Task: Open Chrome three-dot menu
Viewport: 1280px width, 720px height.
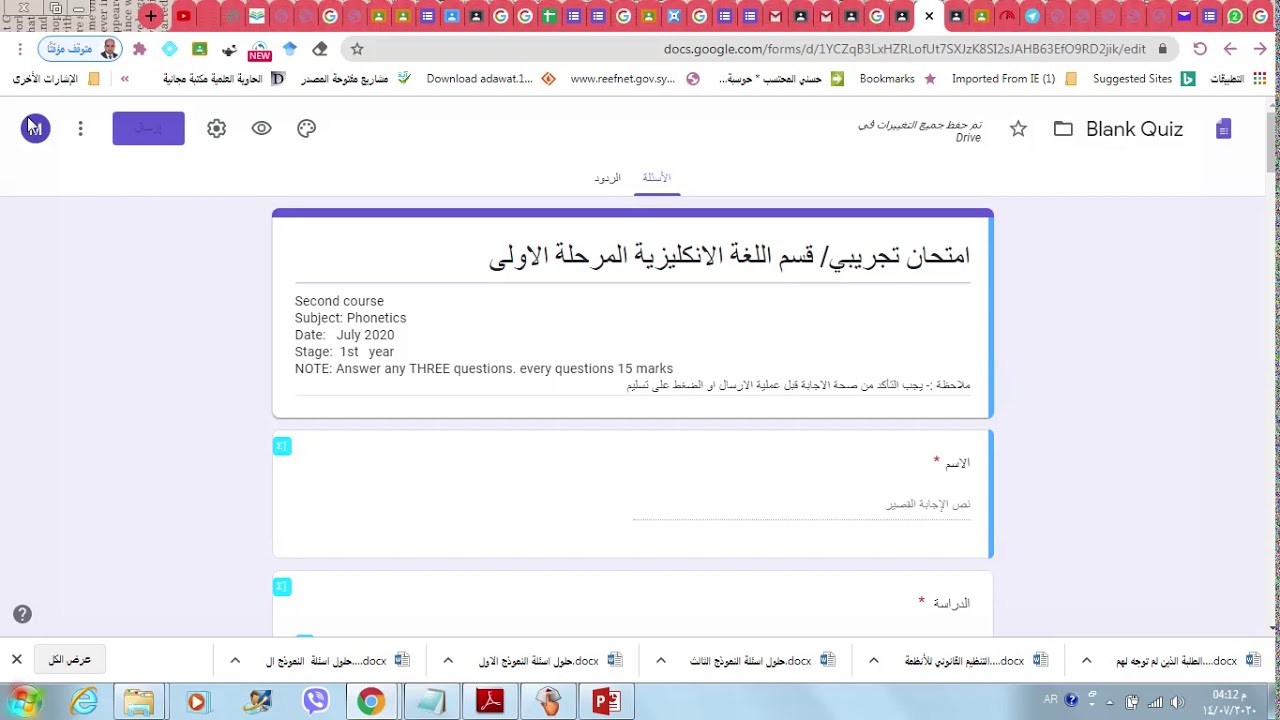Action: click(x=19, y=49)
